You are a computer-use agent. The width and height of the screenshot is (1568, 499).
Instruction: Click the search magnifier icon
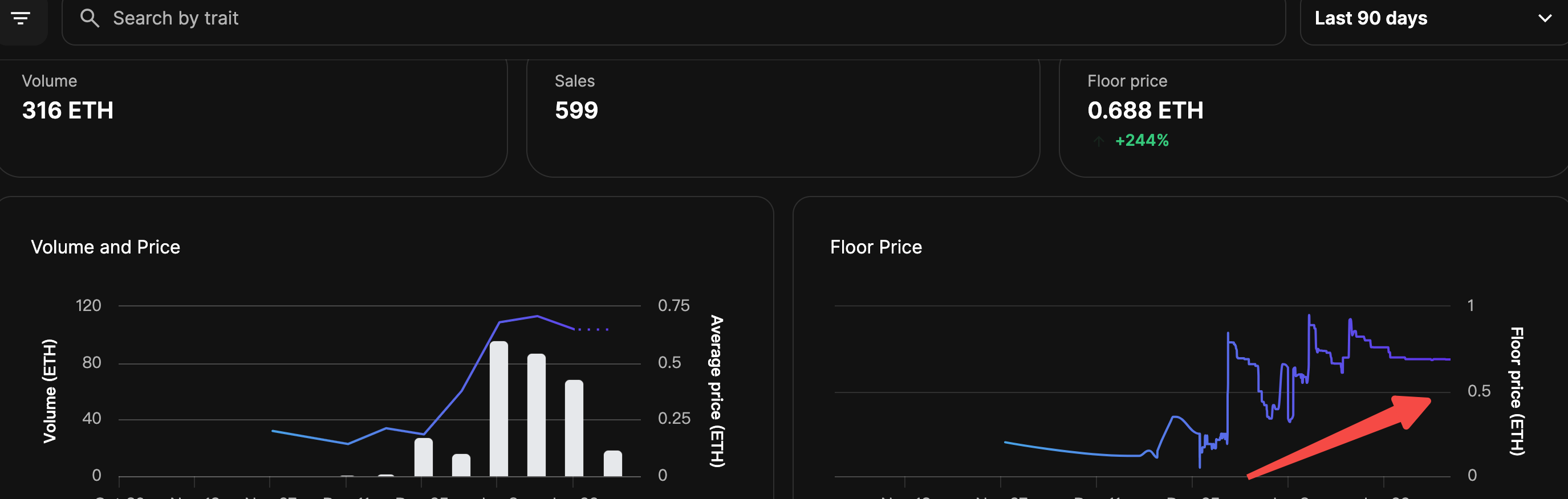tap(90, 18)
